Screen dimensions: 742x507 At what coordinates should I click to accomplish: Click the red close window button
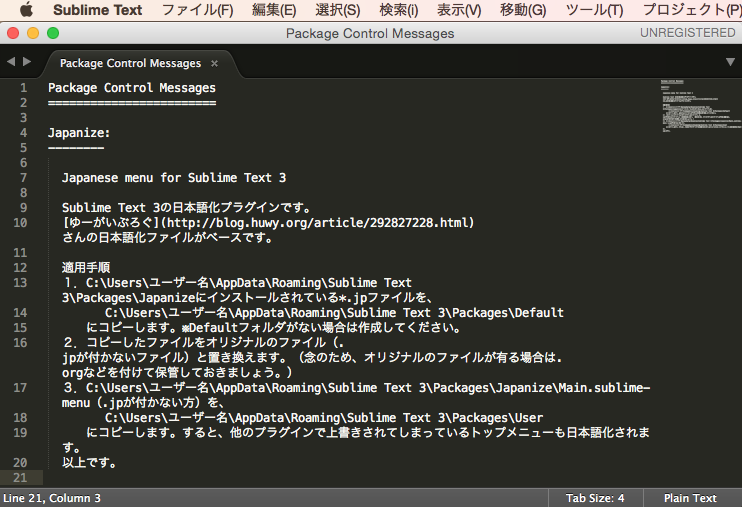[x=13, y=33]
